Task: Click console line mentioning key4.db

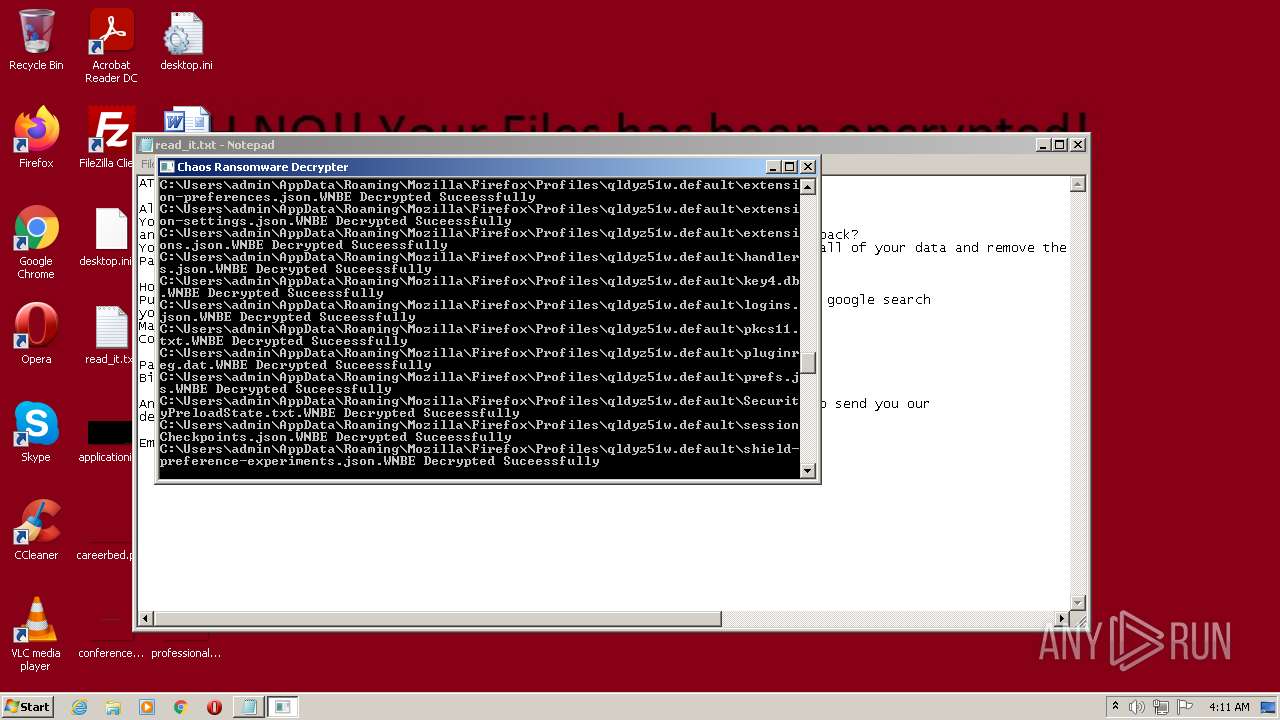Action: pos(480,287)
